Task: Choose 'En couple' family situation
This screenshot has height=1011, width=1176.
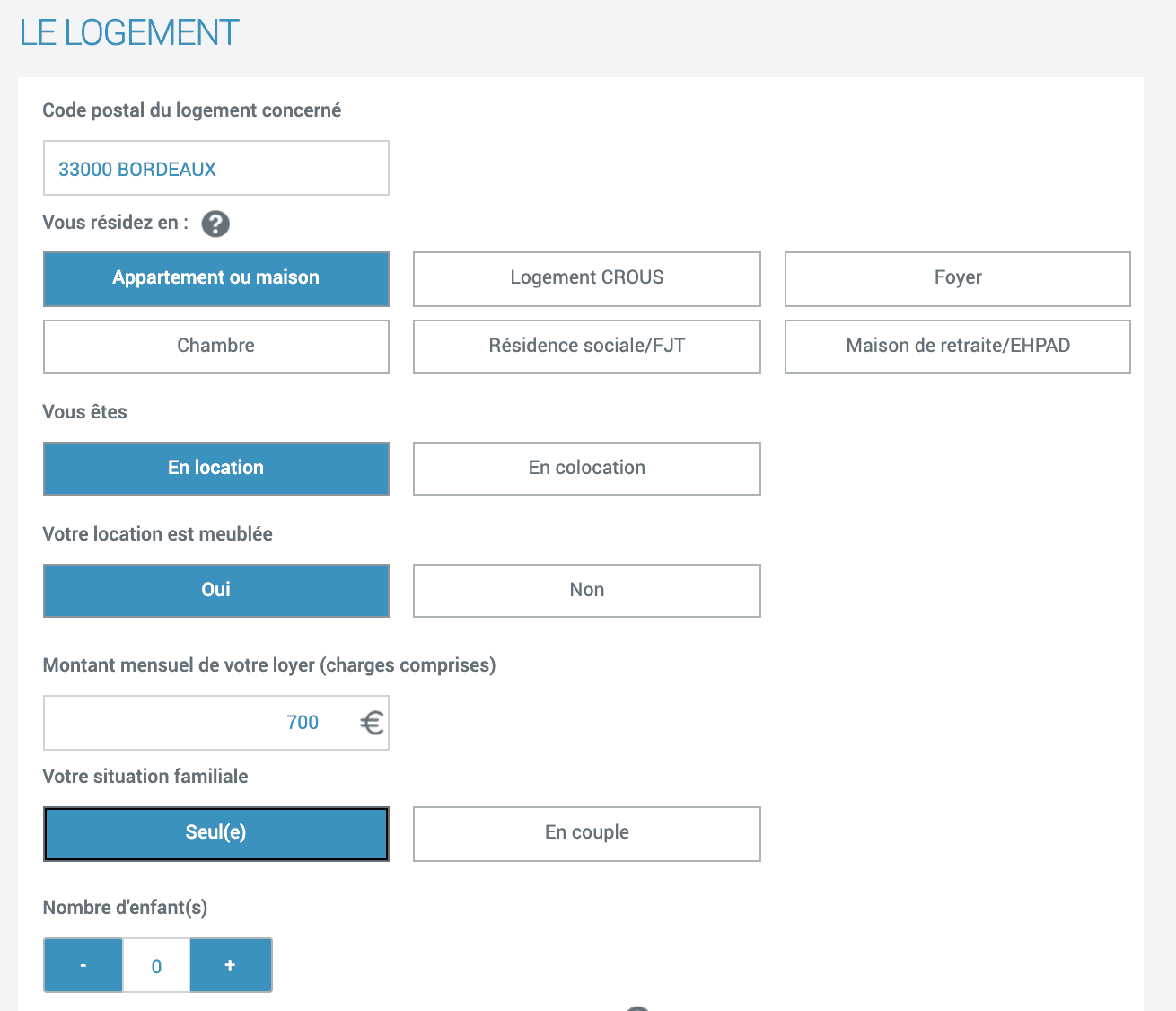Action: 586,833
